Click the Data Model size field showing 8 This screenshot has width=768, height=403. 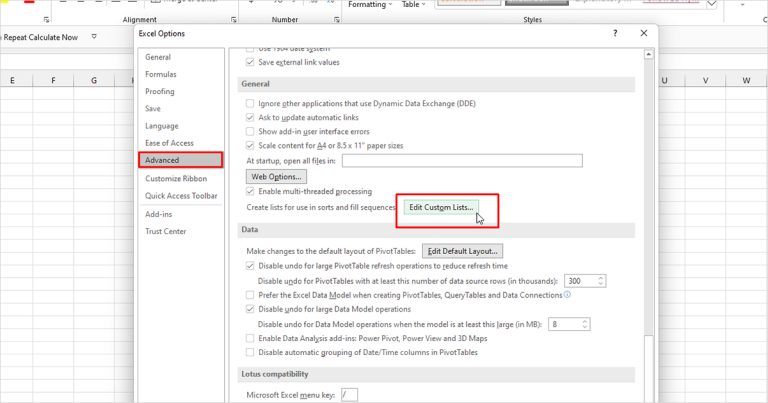(x=564, y=324)
